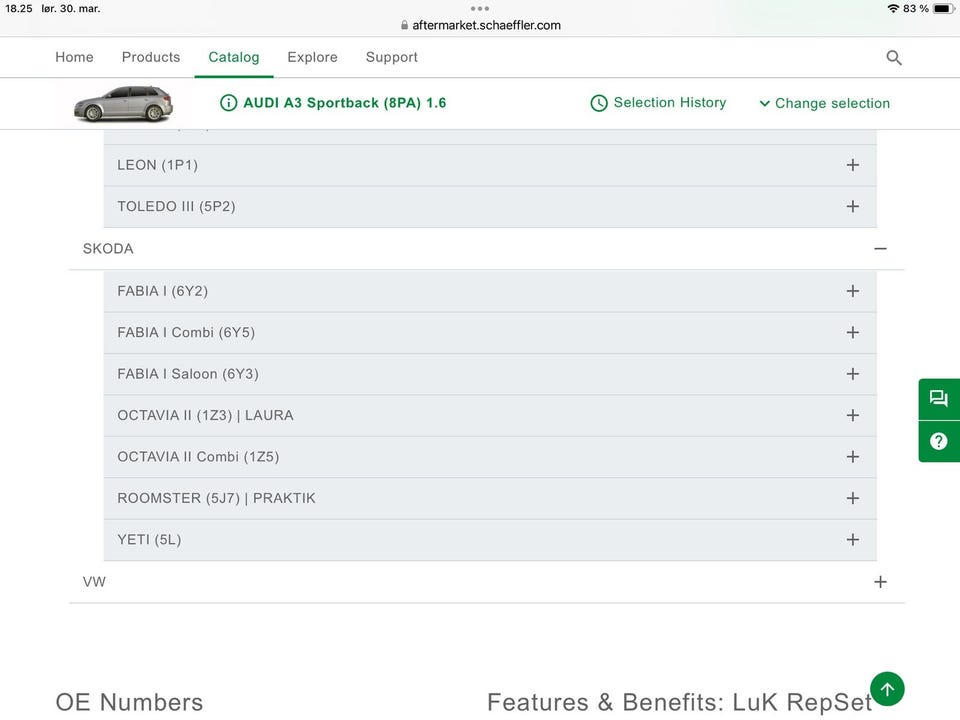Click OCTAVIA II (1Z3) | LAURA text
The image size is (960, 720).
click(x=205, y=415)
